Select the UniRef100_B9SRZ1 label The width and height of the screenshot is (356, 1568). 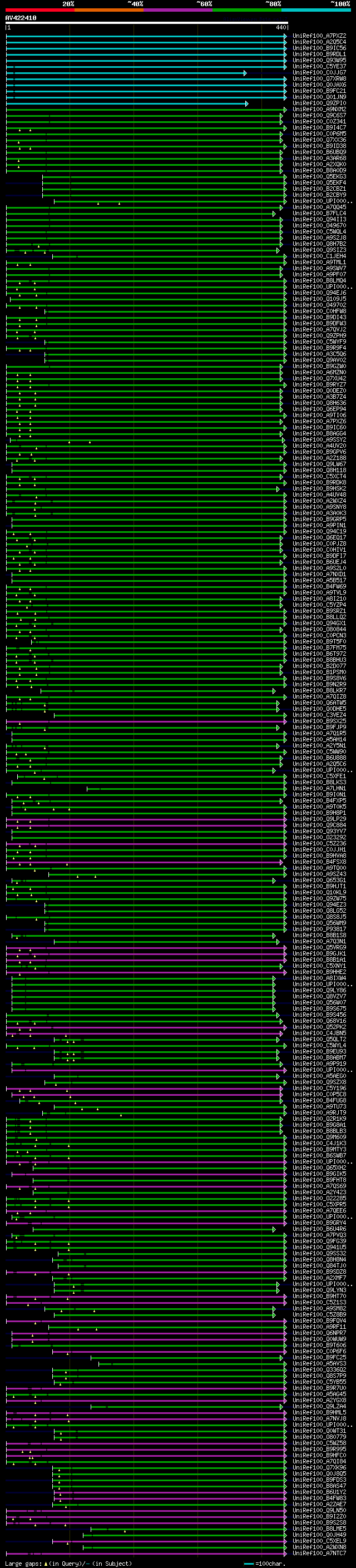tap(319, 611)
